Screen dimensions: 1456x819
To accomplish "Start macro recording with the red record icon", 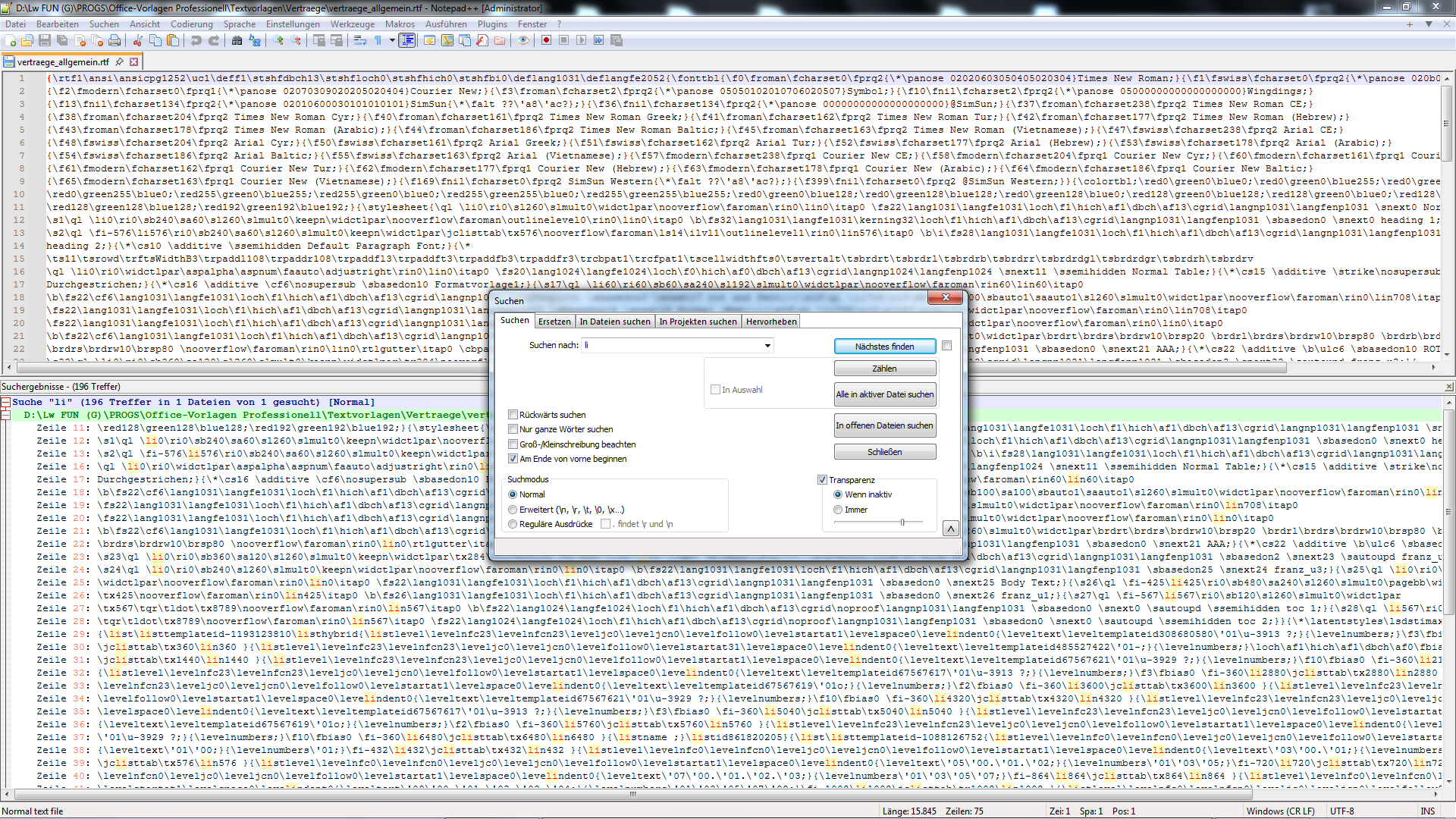I will pyautogui.click(x=545, y=40).
